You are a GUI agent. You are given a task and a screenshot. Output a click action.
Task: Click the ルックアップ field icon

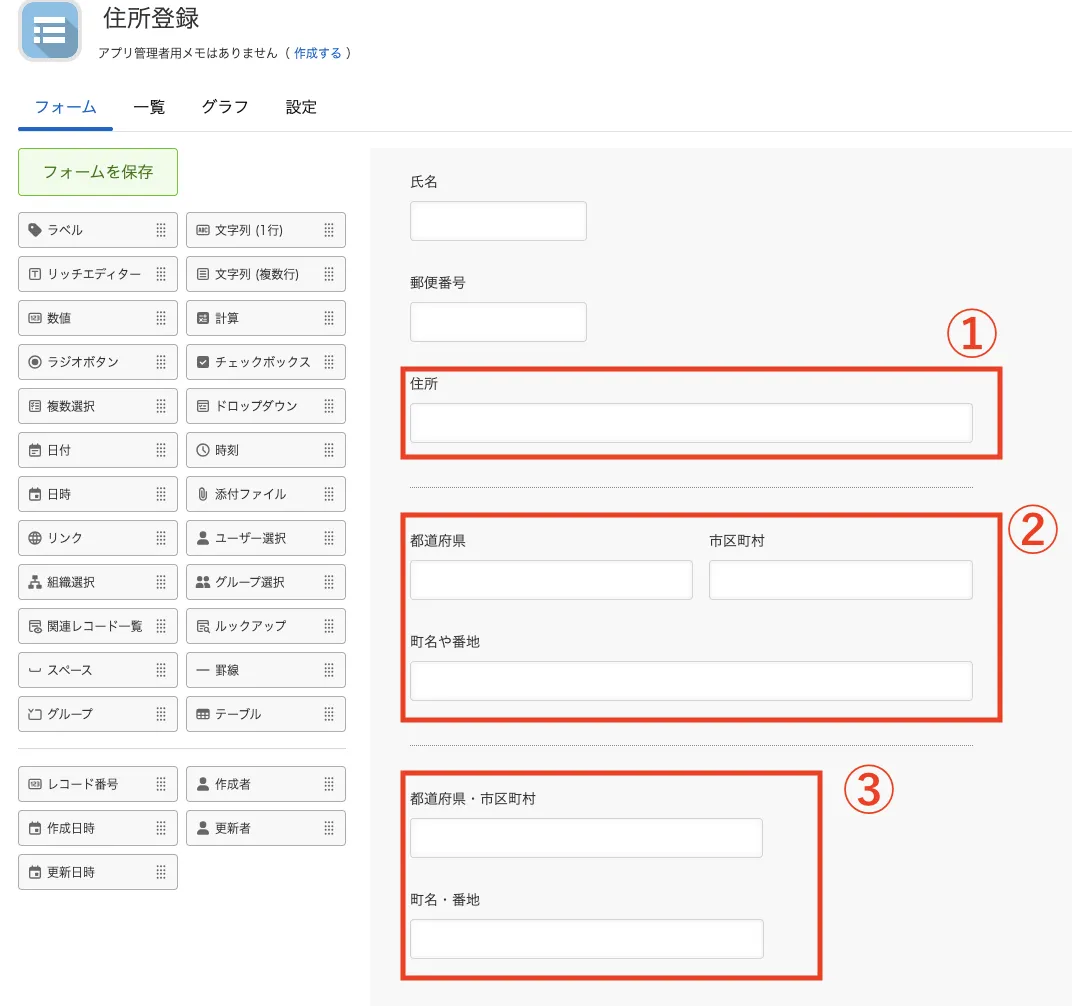[203, 626]
